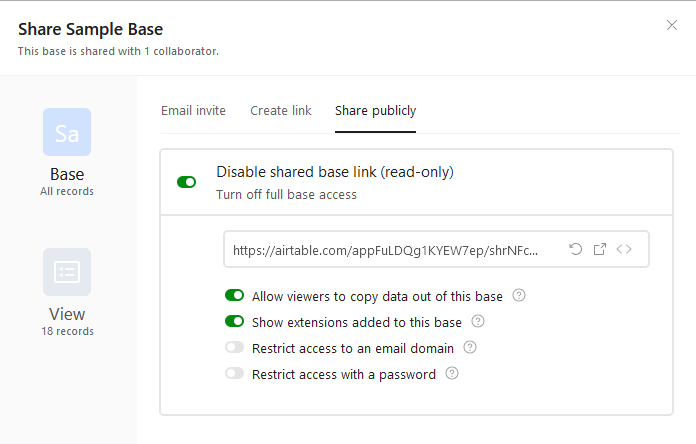Toggle Allow viewers to copy data
The image size is (696, 444).
[x=234, y=295]
